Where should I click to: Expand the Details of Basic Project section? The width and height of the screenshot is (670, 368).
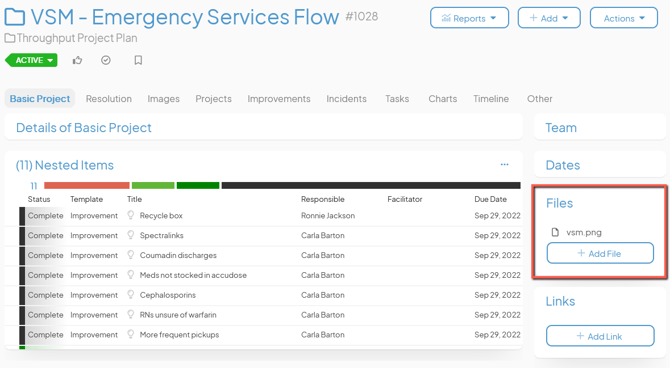pyautogui.click(x=84, y=127)
